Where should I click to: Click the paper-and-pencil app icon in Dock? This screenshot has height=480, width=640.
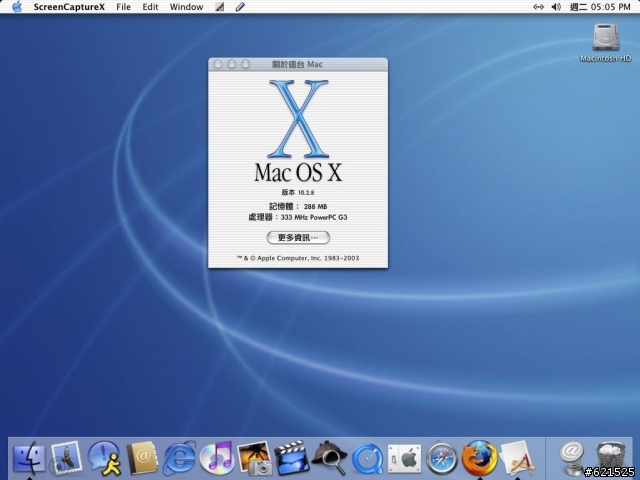[x=517, y=458]
